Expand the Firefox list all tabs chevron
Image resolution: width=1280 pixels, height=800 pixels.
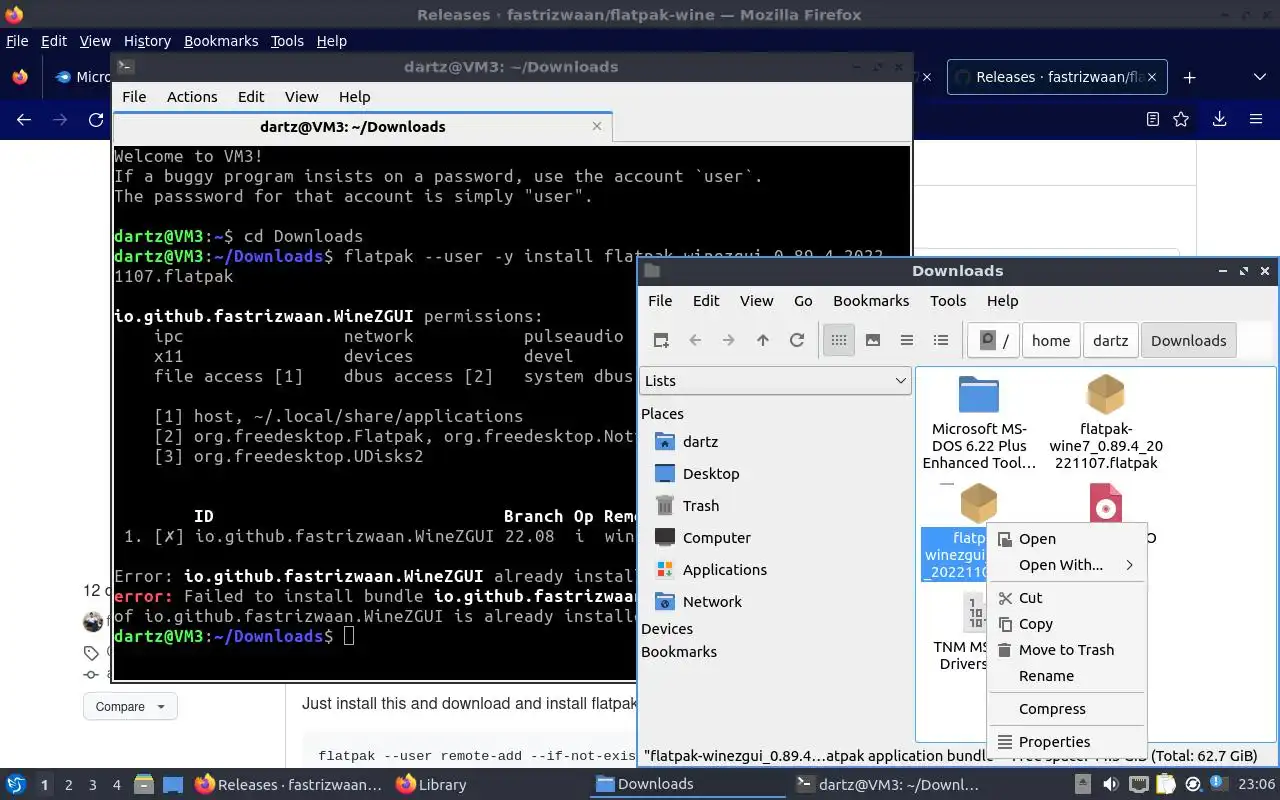click(x=1259, y=77)
